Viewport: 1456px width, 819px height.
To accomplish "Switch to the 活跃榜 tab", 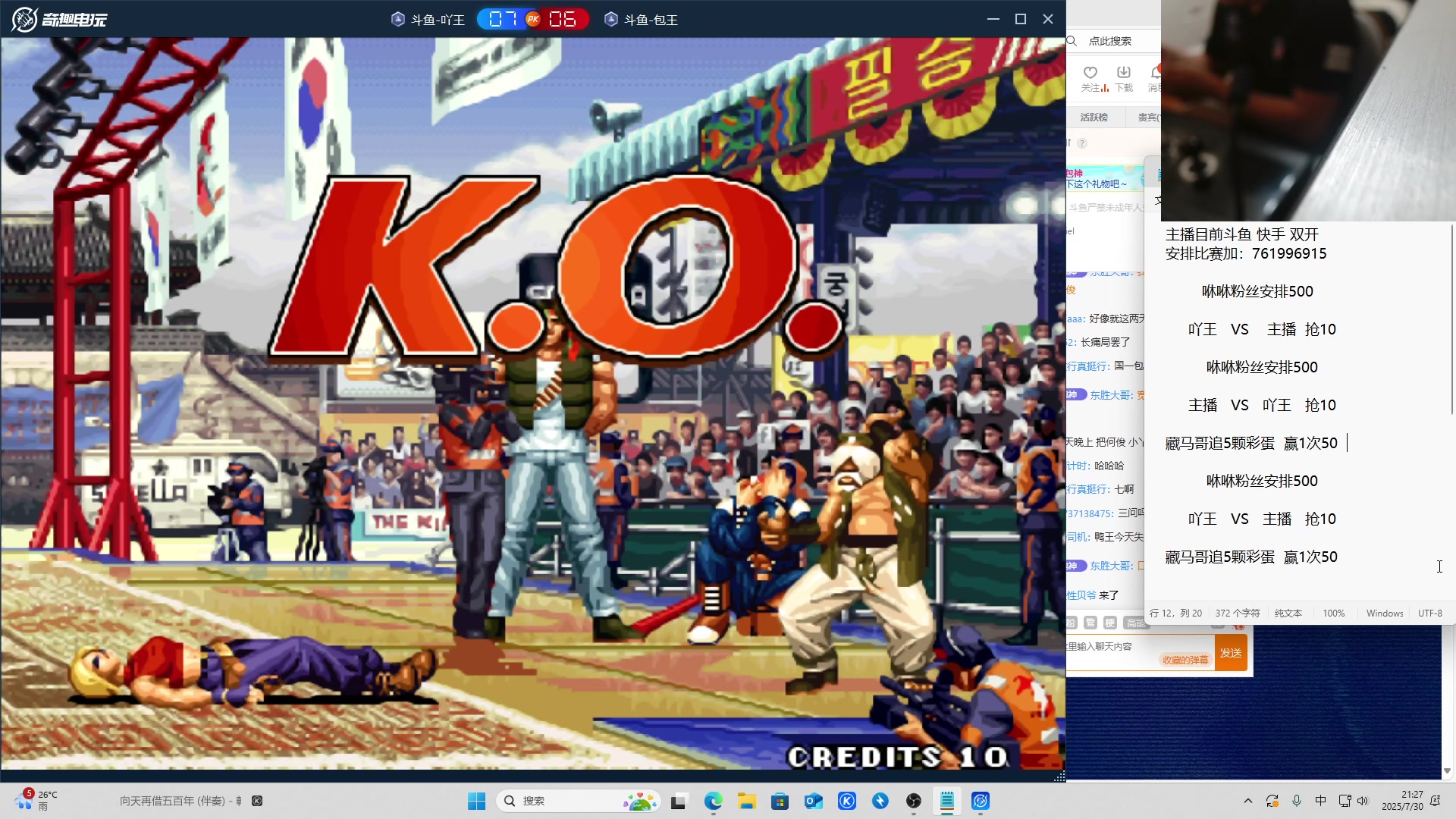I will coord(1094,118).
